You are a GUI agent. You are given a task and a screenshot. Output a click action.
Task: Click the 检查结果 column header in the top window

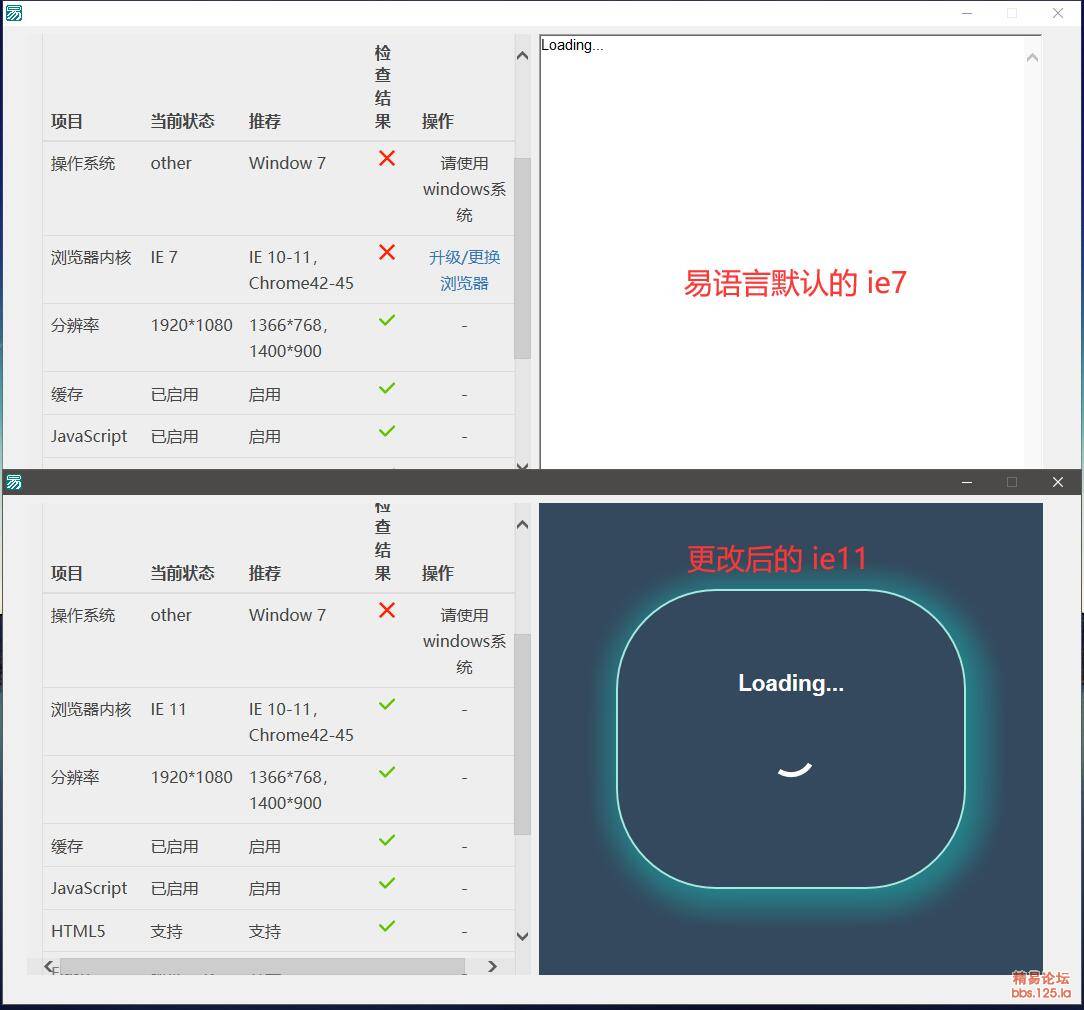click(x=383, y=87)
